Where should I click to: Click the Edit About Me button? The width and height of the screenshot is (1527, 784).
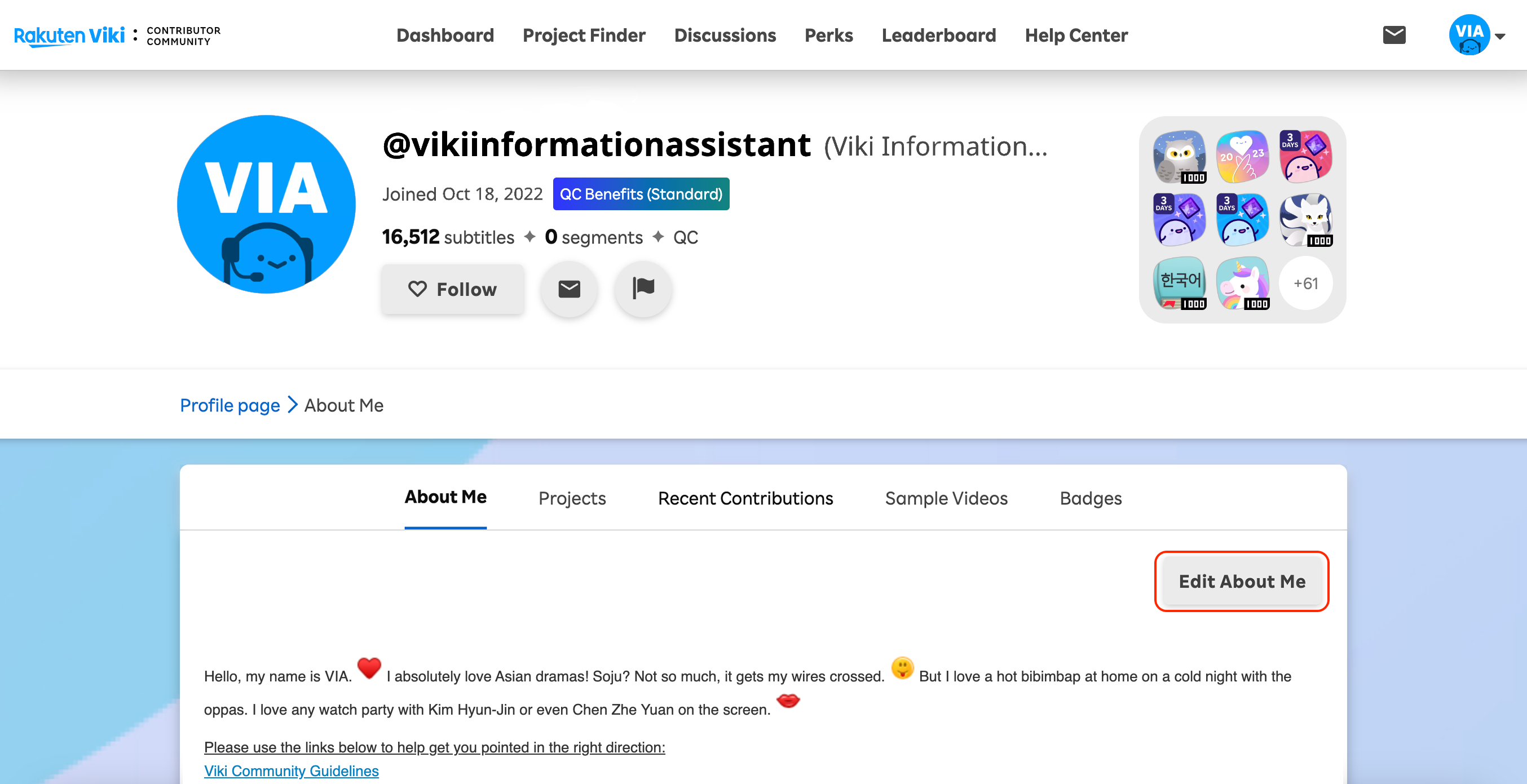point(1242,581)
